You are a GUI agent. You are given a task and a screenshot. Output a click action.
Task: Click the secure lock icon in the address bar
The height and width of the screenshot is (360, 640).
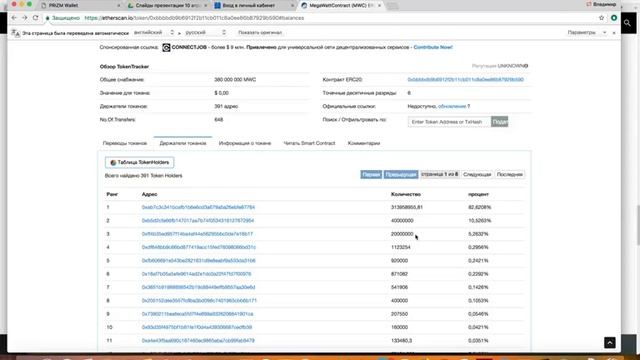coord(47,18)
